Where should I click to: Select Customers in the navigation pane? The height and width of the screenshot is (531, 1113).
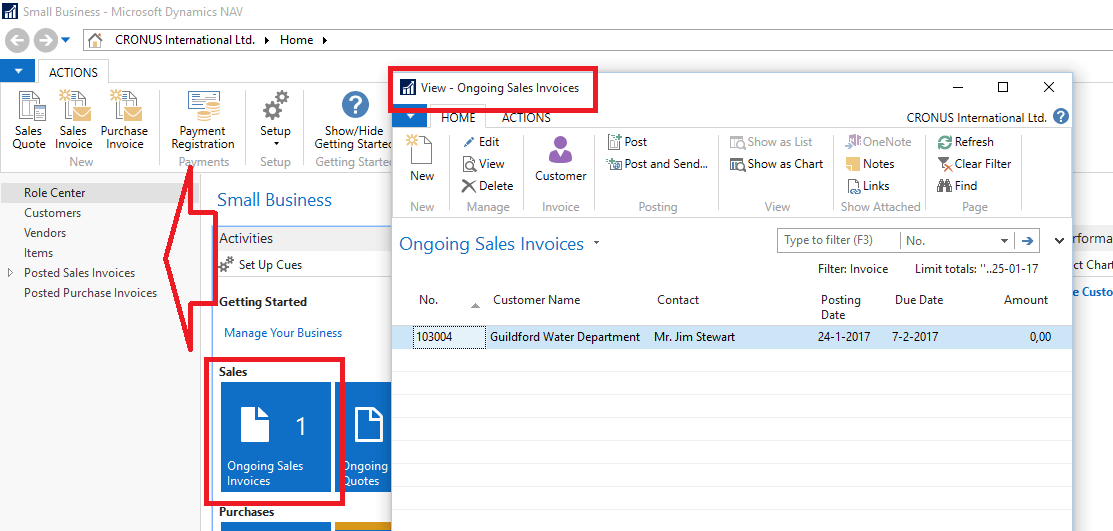53,213
